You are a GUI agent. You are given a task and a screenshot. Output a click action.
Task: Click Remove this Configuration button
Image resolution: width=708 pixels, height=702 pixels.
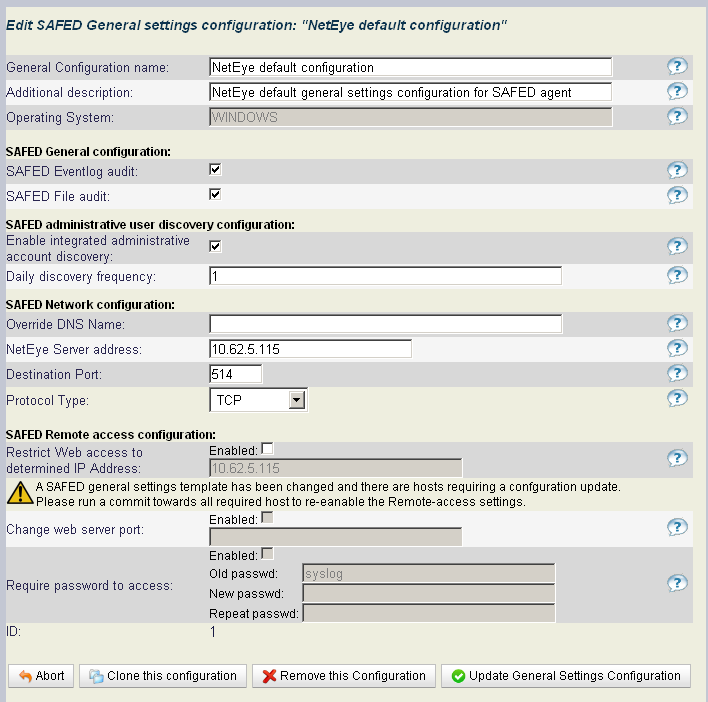coord(344,676)
